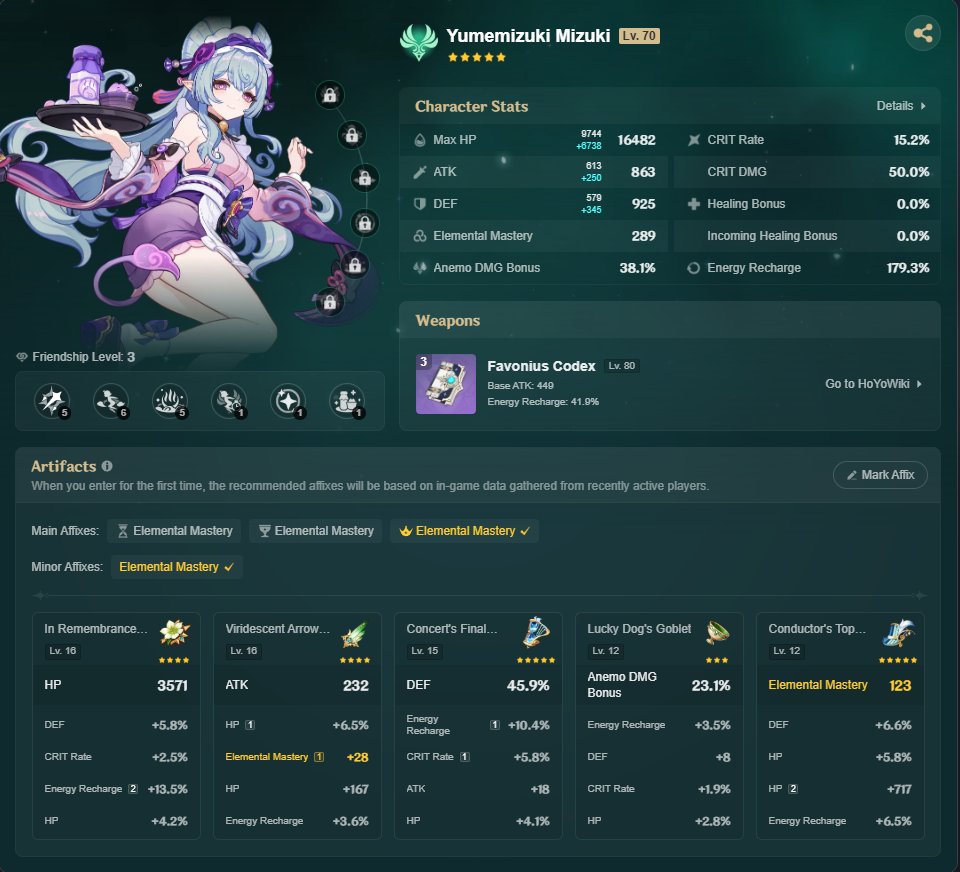This screenshot has height=872, width=960.
Task: Select the fourth passive talent icon
Action: pos(229,401)
